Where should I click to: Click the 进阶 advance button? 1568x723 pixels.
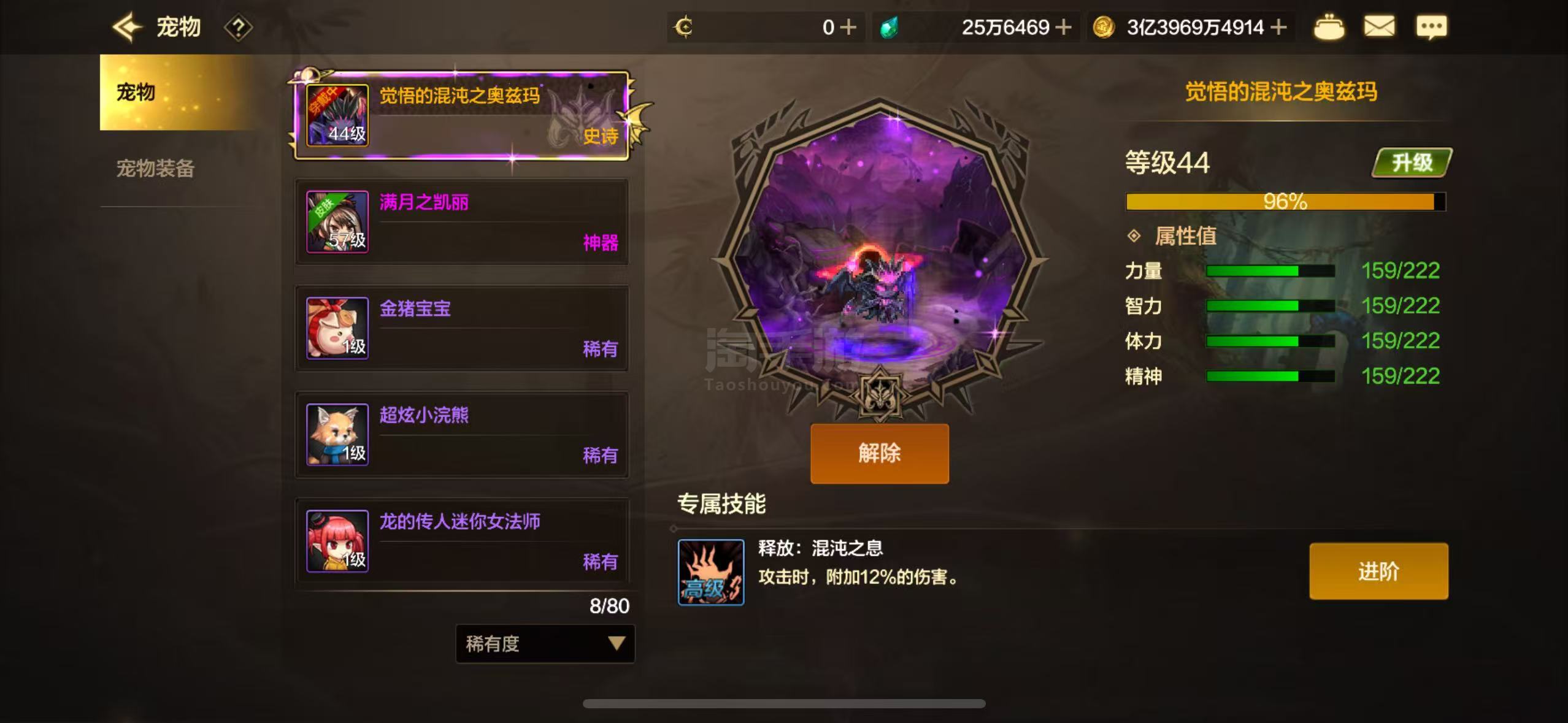point(1378,571)
